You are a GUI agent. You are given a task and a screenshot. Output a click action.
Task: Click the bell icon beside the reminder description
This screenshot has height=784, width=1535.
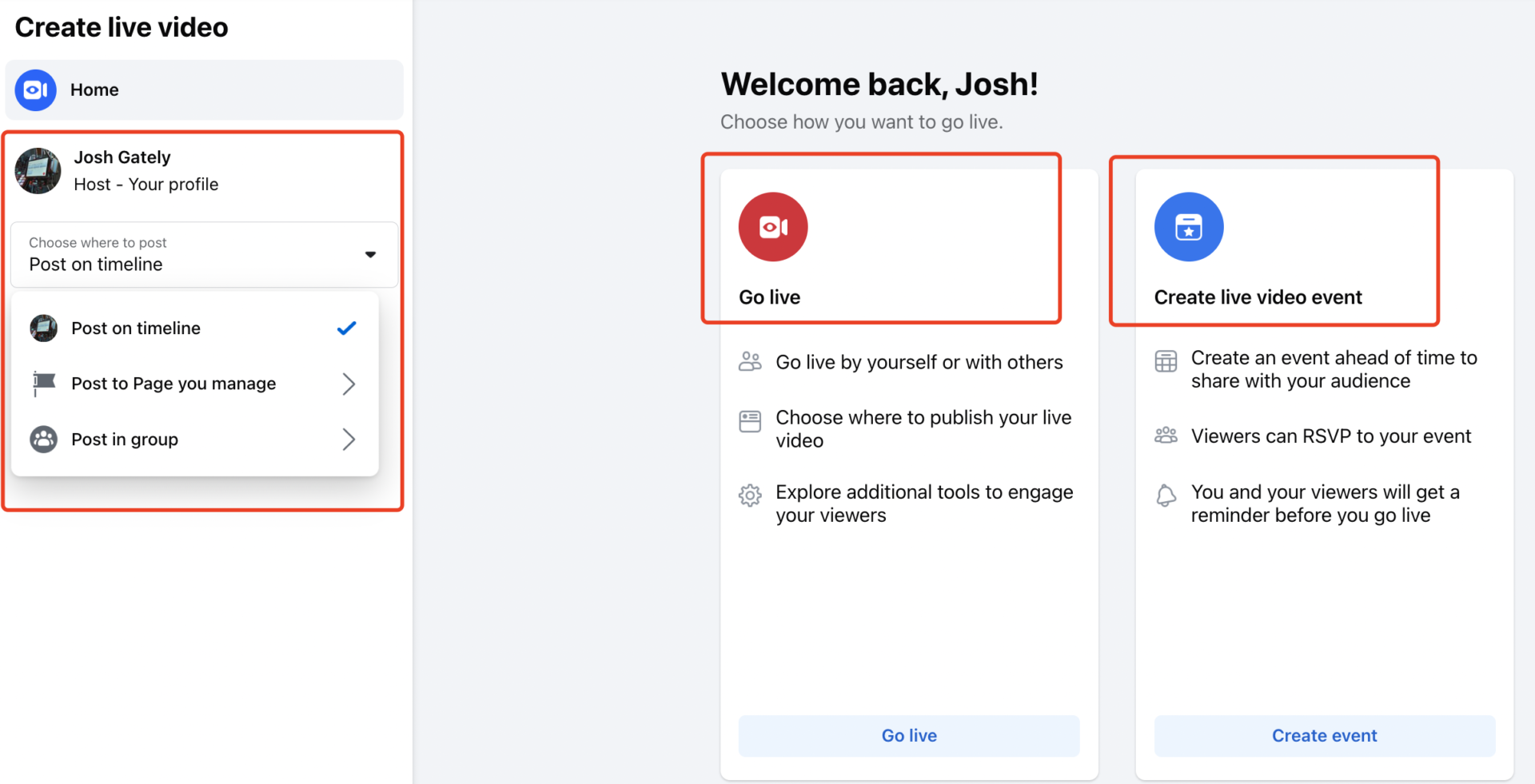coord(1166,495)
